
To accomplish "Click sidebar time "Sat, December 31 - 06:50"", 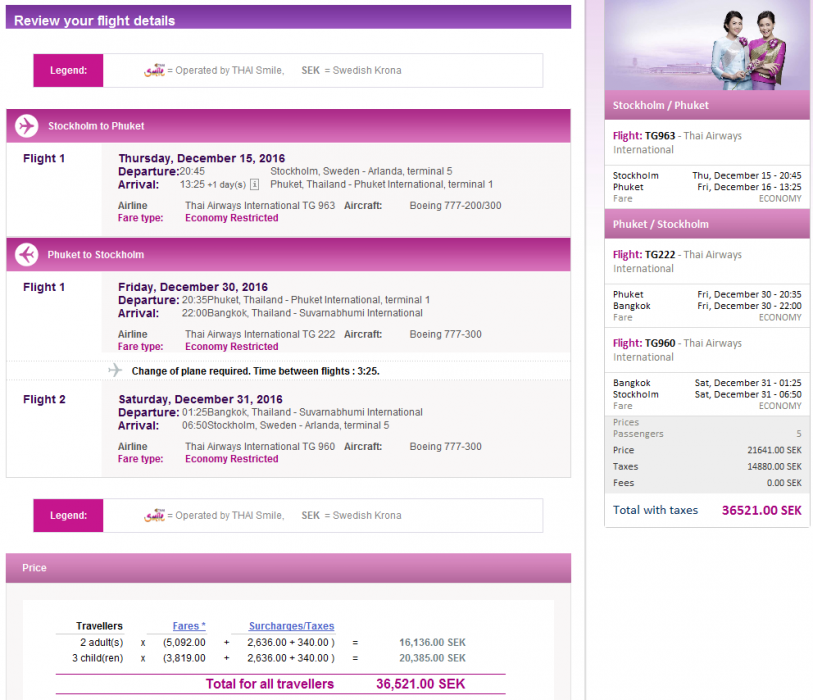I will [x=748, y=395].
